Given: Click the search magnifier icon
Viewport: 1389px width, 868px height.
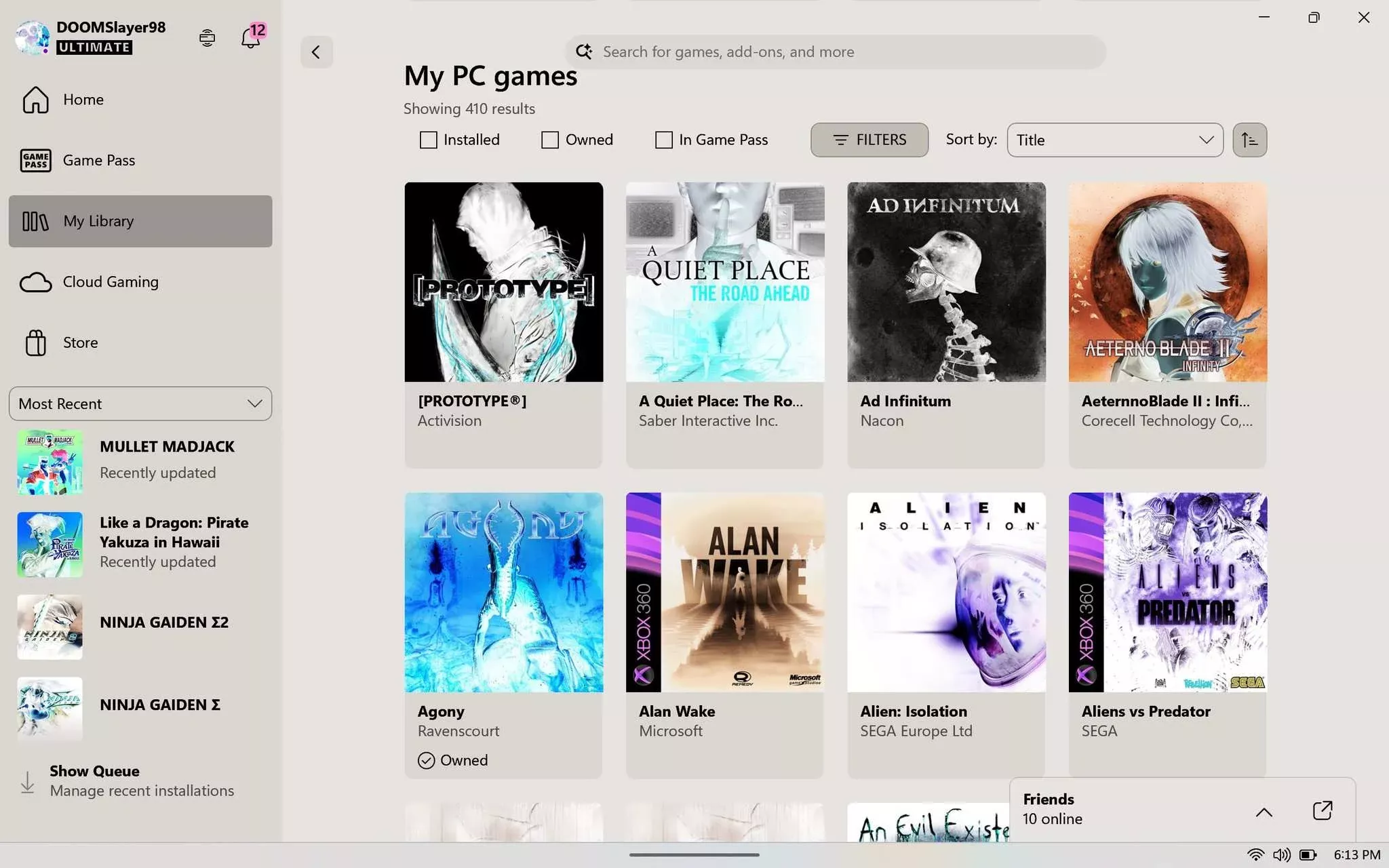Looking at the screenshot, I should coord(584,52).
